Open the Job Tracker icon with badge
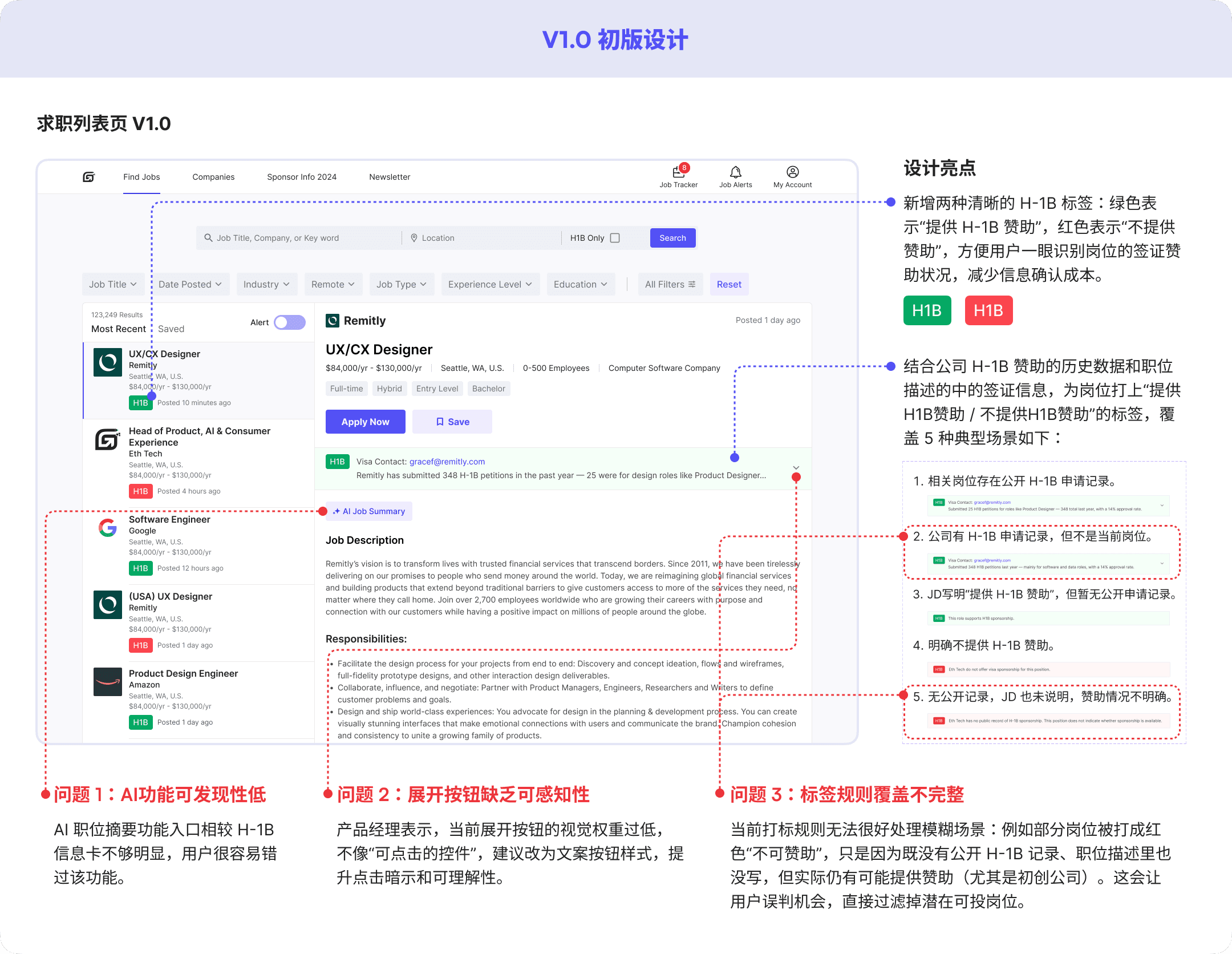 point(678,172)
